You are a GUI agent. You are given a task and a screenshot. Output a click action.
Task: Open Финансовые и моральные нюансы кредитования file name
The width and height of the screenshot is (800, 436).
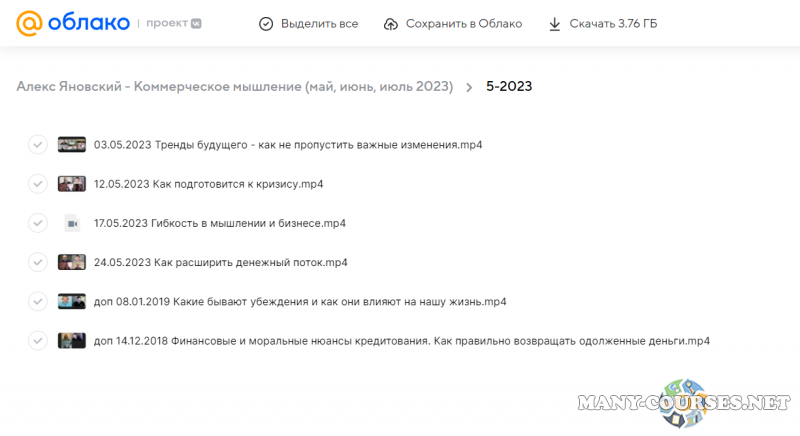click(401, 340)
